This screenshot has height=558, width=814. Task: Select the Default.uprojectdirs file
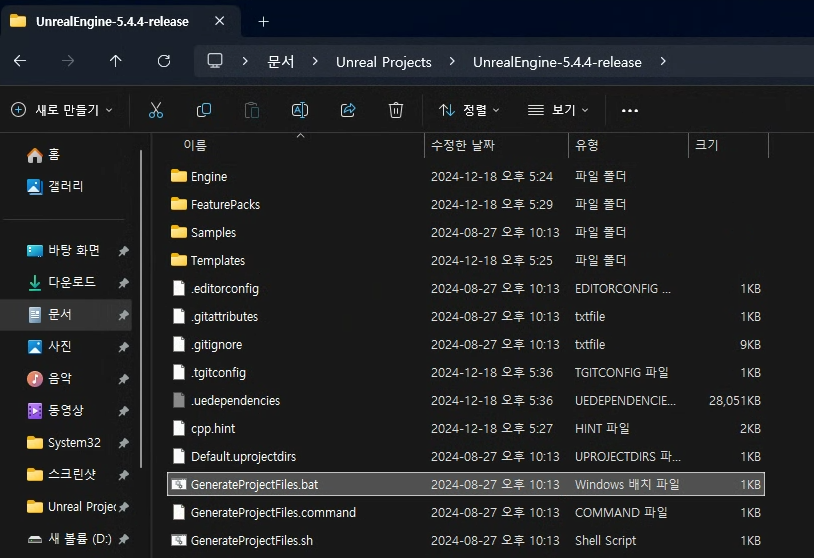(466, 457)
